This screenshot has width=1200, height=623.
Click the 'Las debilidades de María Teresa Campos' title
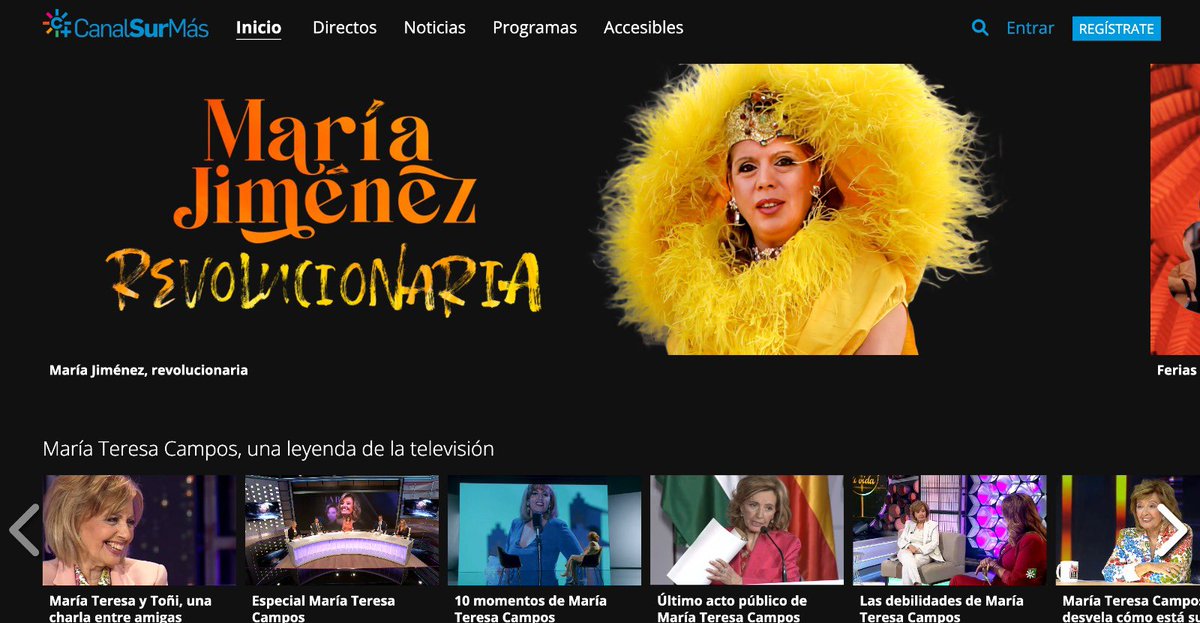point(942,608)
